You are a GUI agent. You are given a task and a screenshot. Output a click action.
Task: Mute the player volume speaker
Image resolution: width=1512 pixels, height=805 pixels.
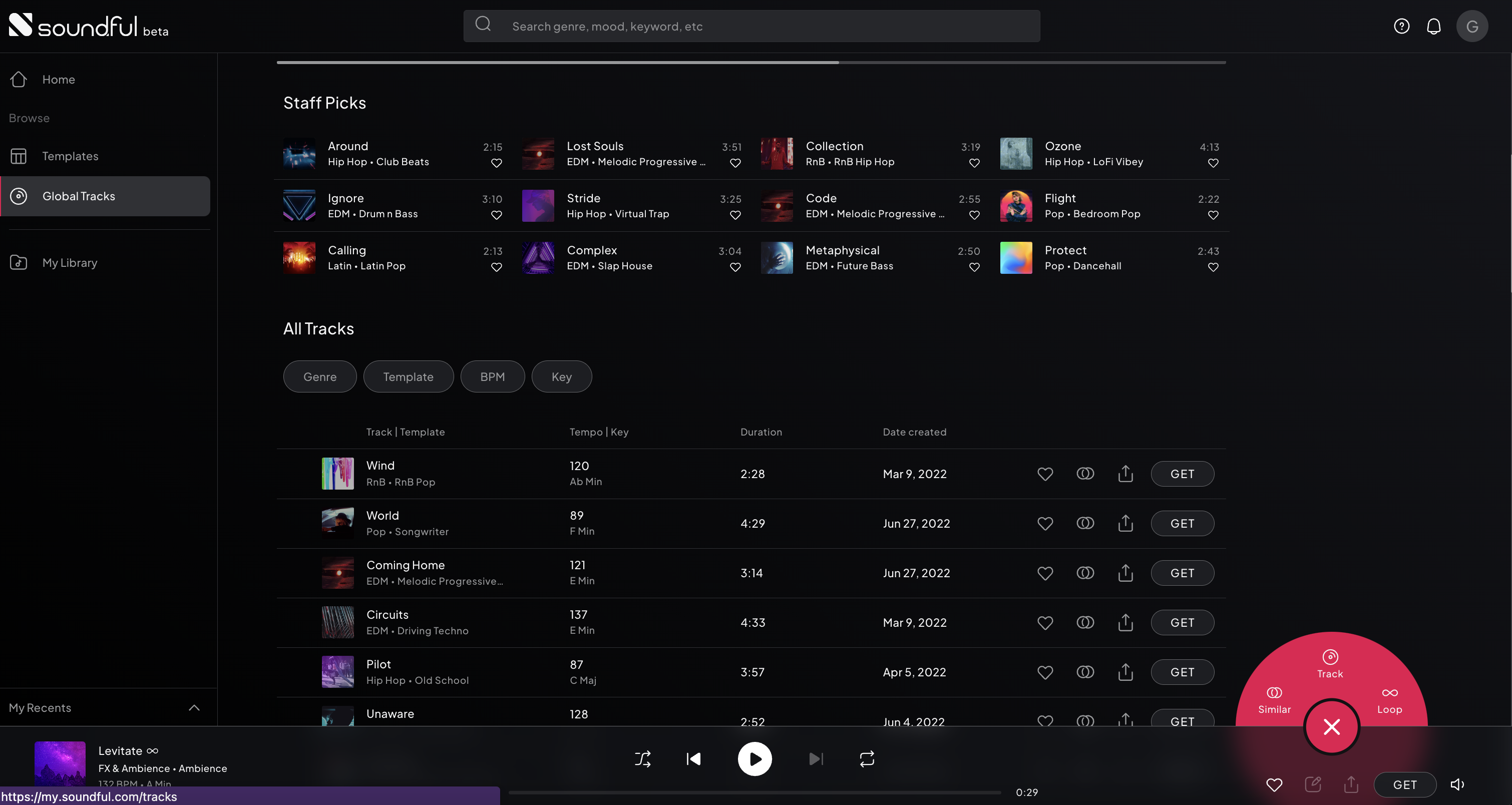click(x=1457, y=784)
